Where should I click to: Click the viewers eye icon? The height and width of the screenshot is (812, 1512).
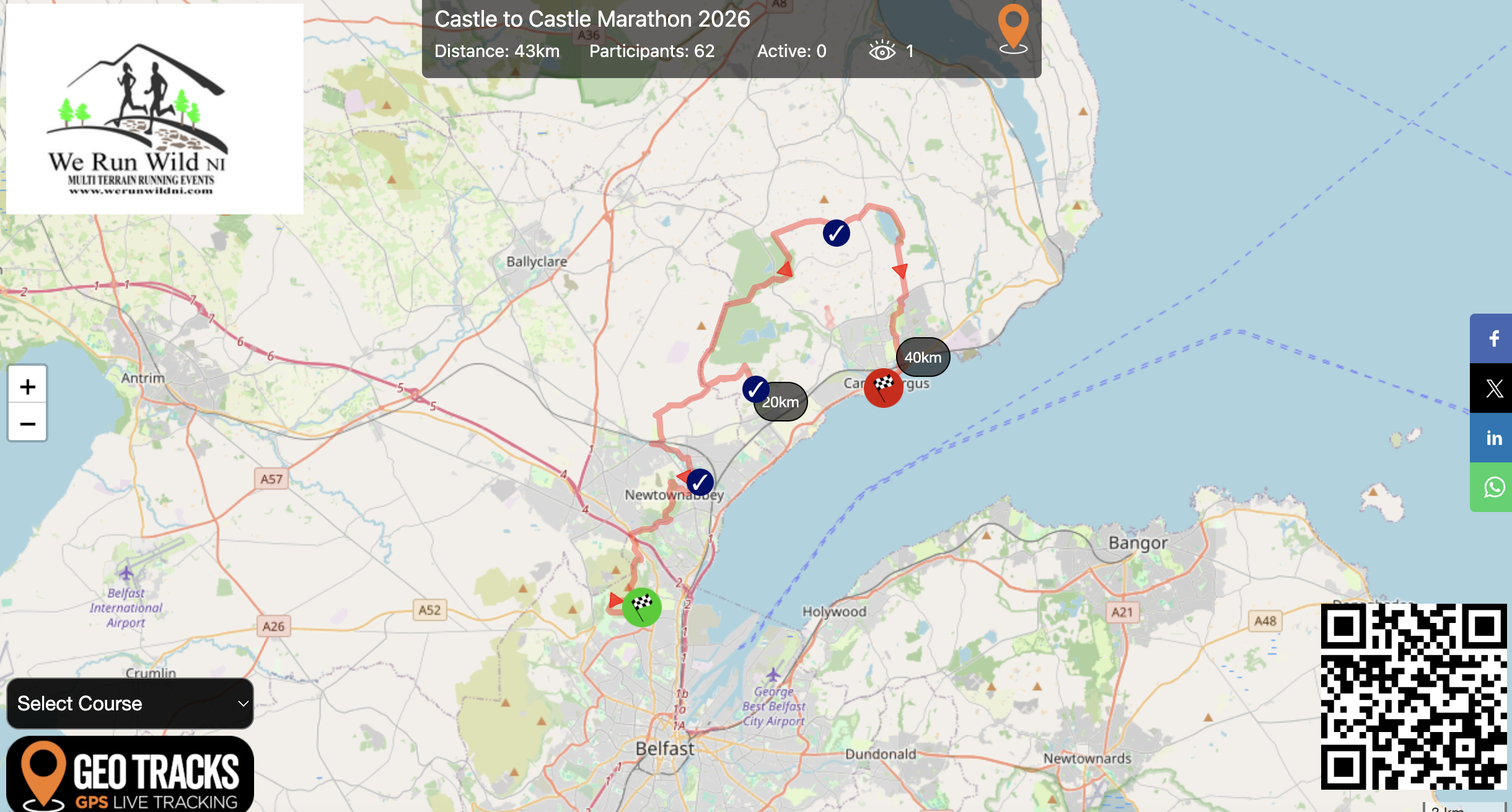(882, 51)
